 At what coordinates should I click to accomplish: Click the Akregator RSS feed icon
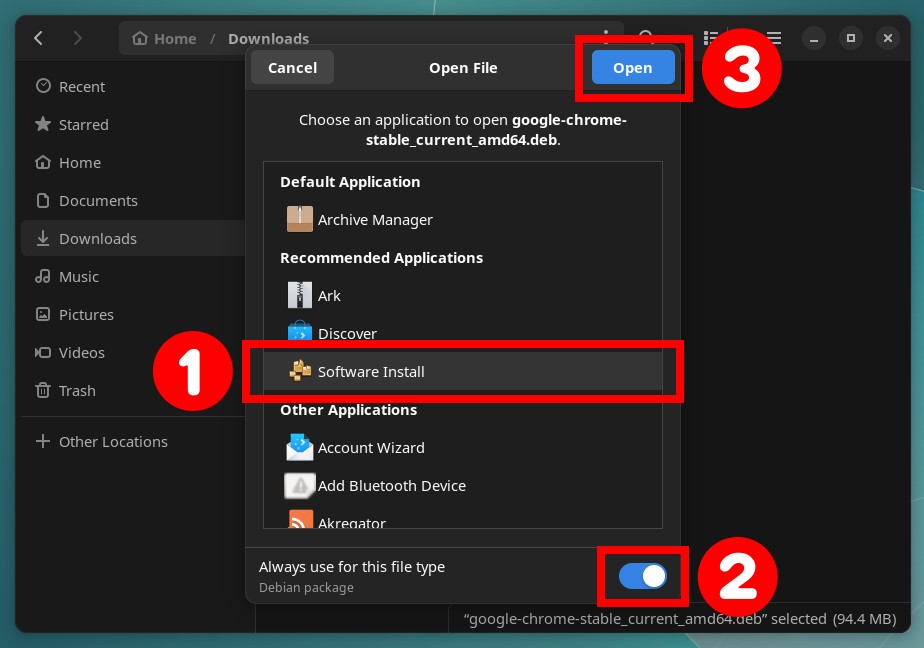(301, 520)
